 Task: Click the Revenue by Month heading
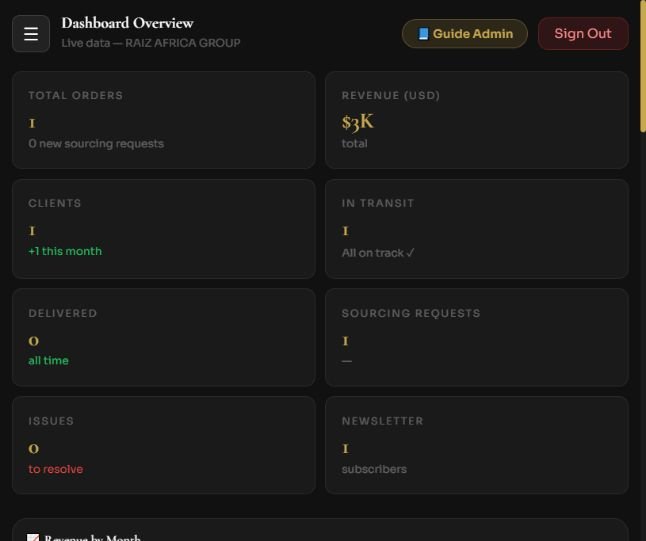click(93, 538)
